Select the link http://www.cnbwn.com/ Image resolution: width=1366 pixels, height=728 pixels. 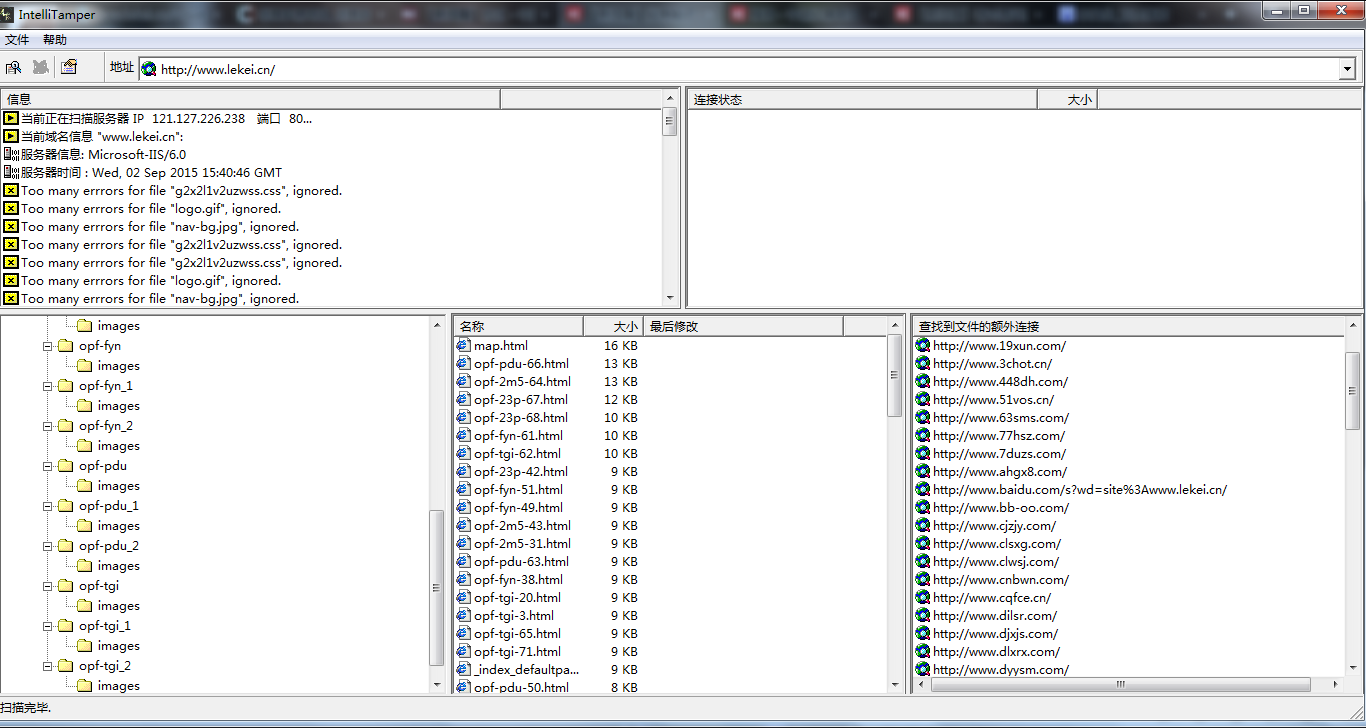pos(1000,579)
